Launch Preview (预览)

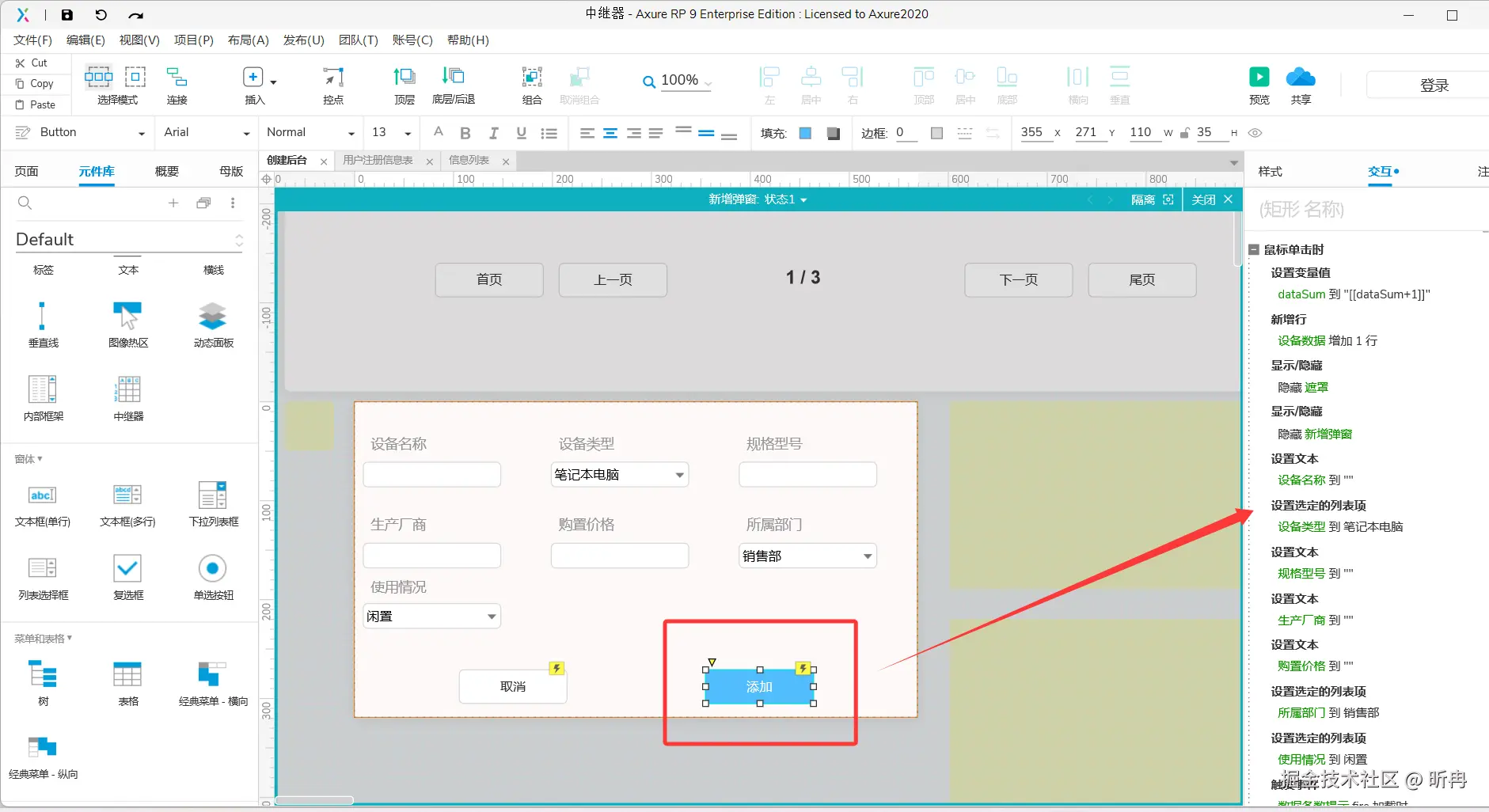coord(1259,85)
